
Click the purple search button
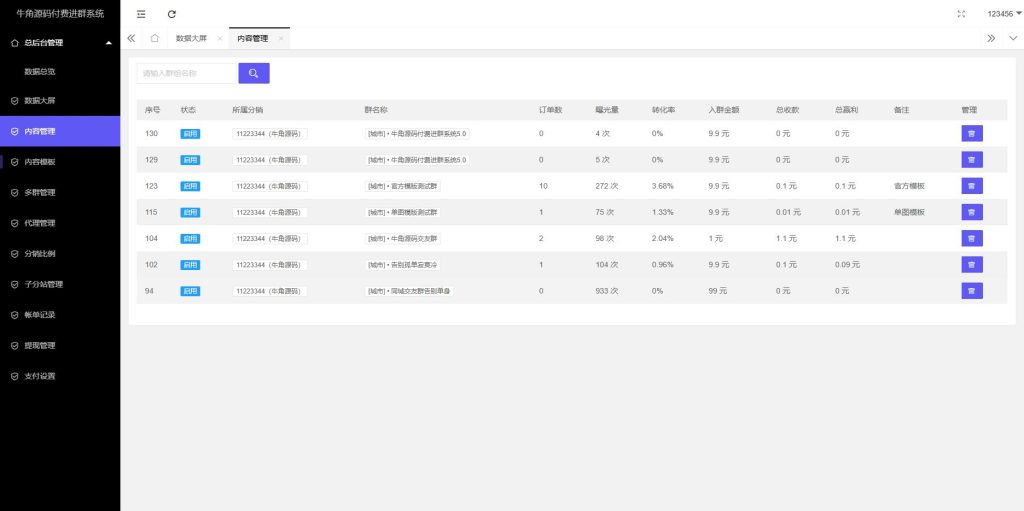(x=254, y=73)
